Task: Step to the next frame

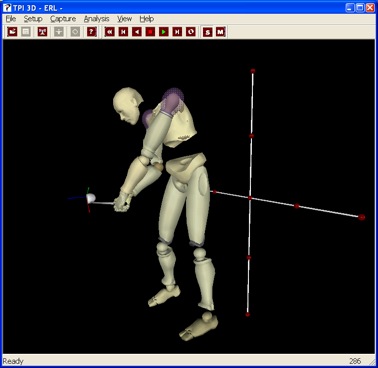Action: click(177, 32)
